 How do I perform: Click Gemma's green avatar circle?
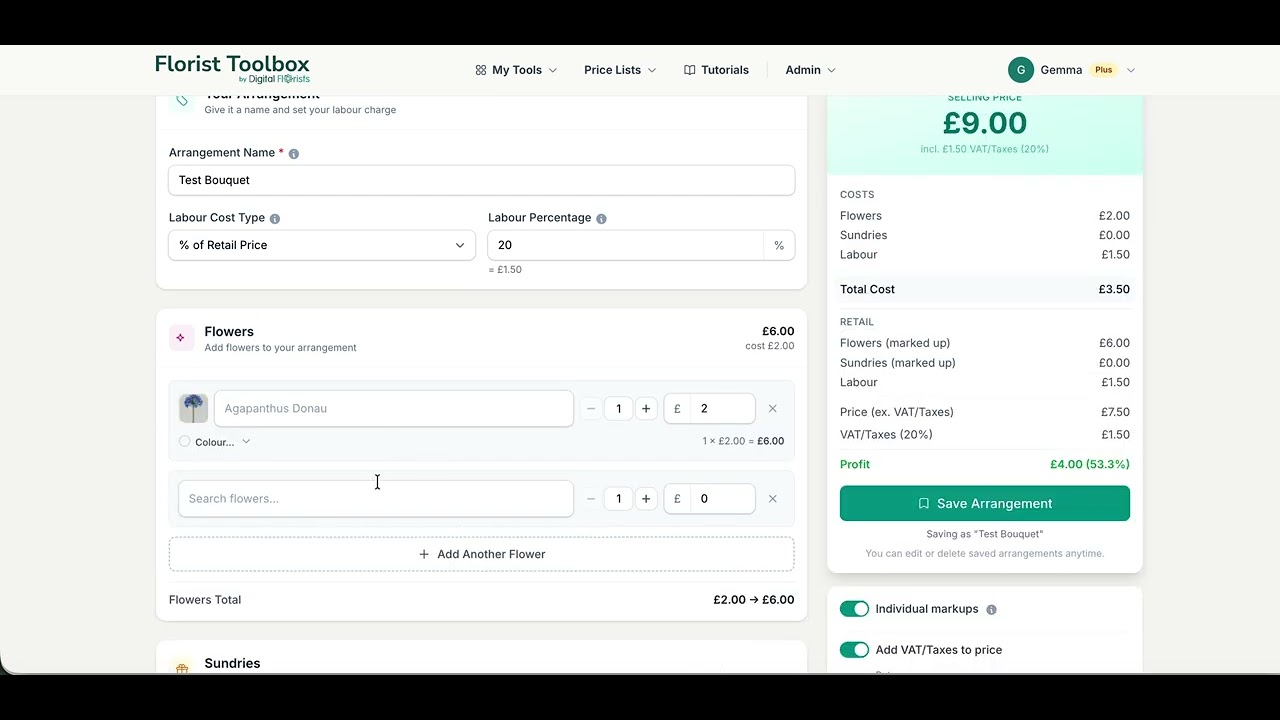click(x=1021, y=70)
